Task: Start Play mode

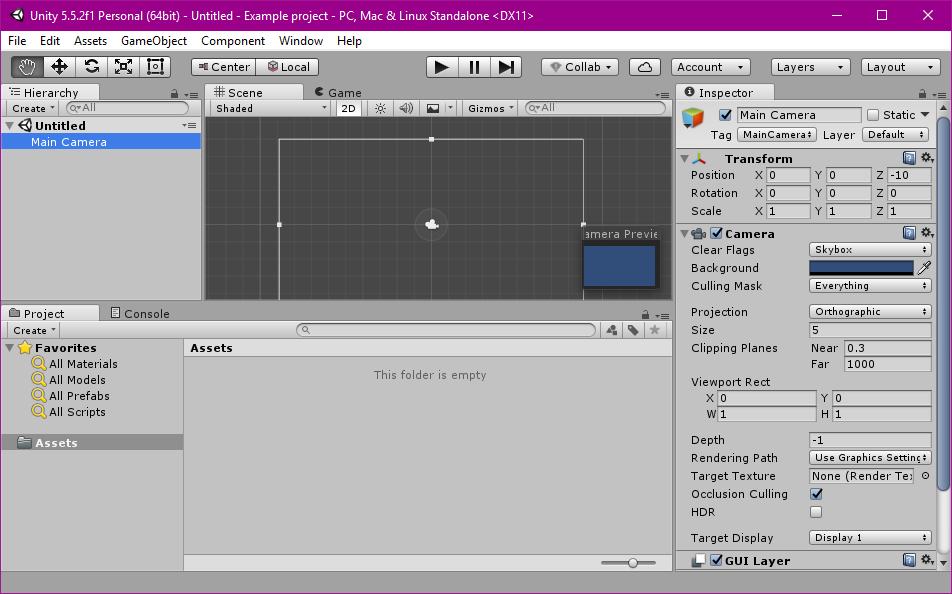Action: pyautogui.click(x=442, y=67)
